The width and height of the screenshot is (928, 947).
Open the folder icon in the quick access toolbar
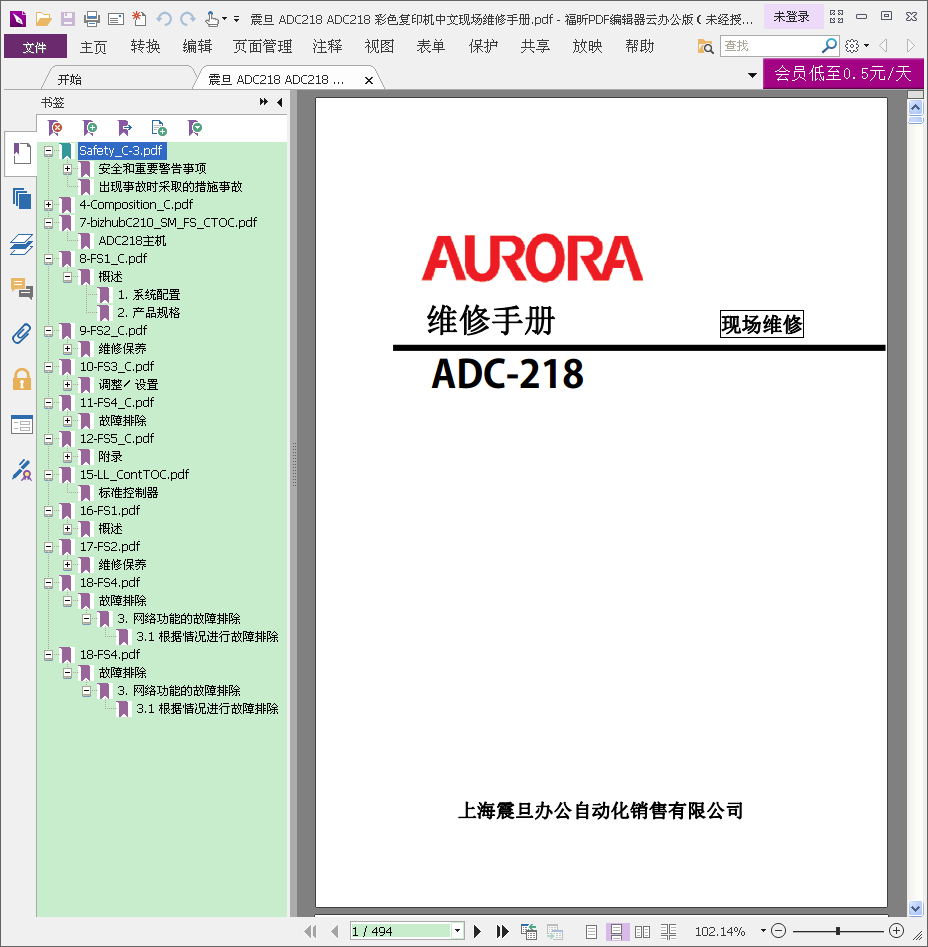(x=43, y=19)
